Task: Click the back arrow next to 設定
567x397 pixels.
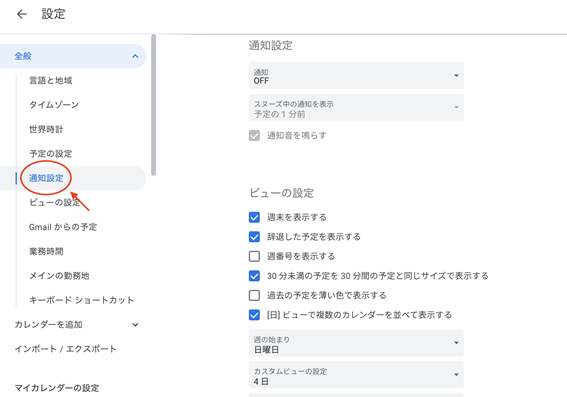Action: click(22, 14)
